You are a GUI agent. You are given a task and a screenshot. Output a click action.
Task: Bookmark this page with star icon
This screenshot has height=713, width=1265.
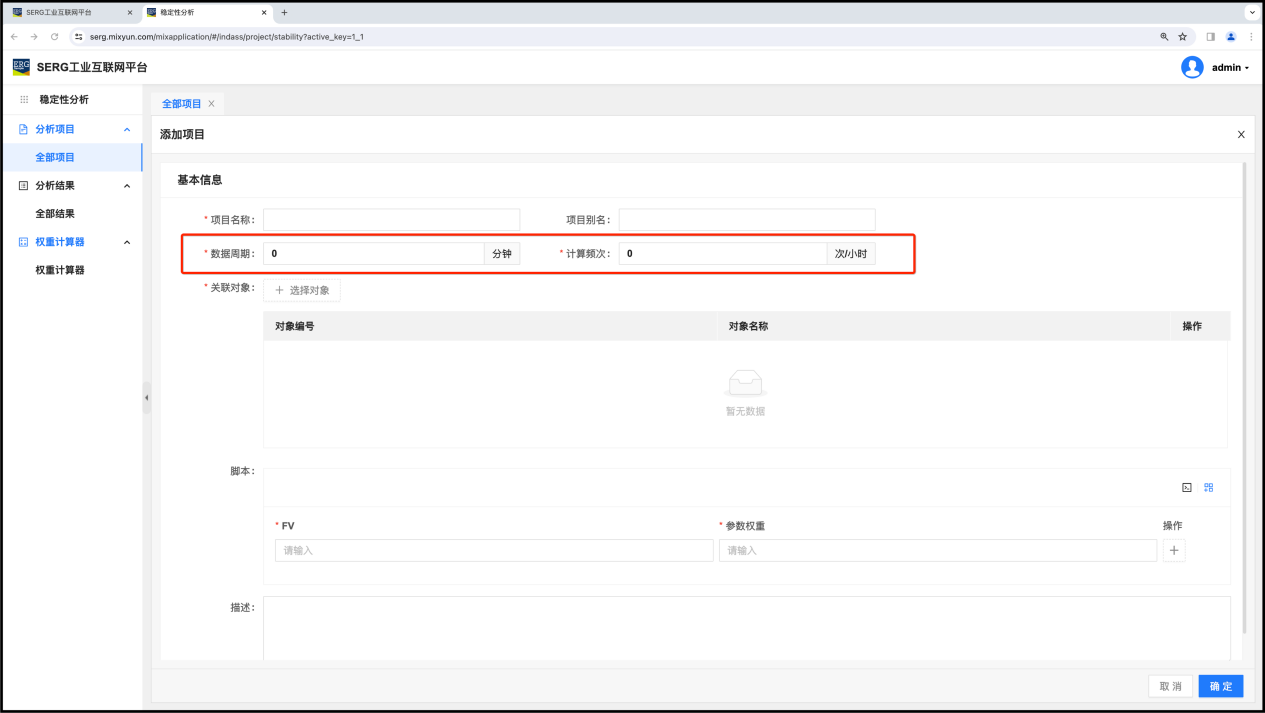[x=1182, y=36]
